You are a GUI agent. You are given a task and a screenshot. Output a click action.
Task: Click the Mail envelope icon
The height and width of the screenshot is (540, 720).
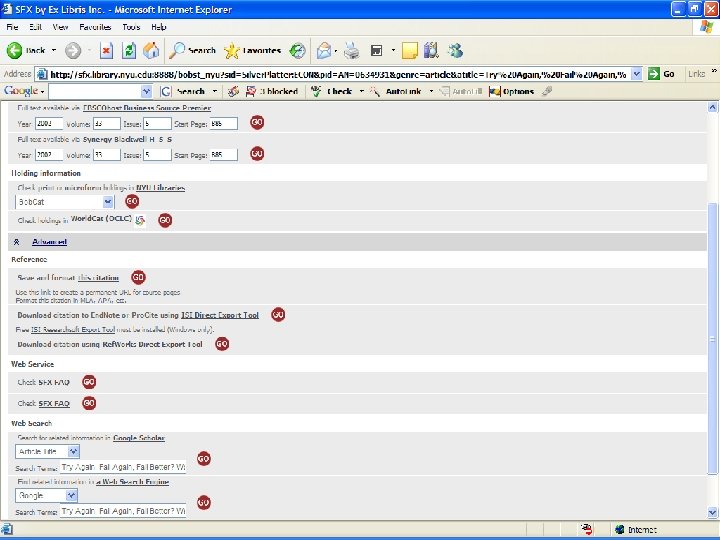point(324,51)
